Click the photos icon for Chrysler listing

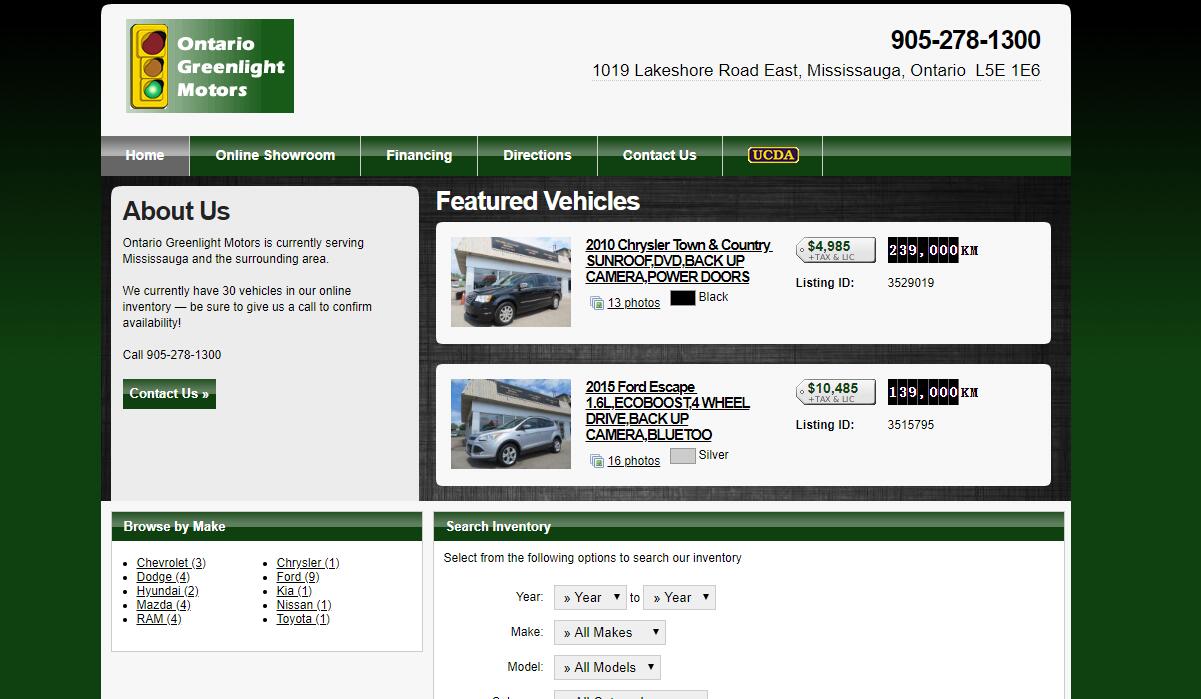(597, 303)
